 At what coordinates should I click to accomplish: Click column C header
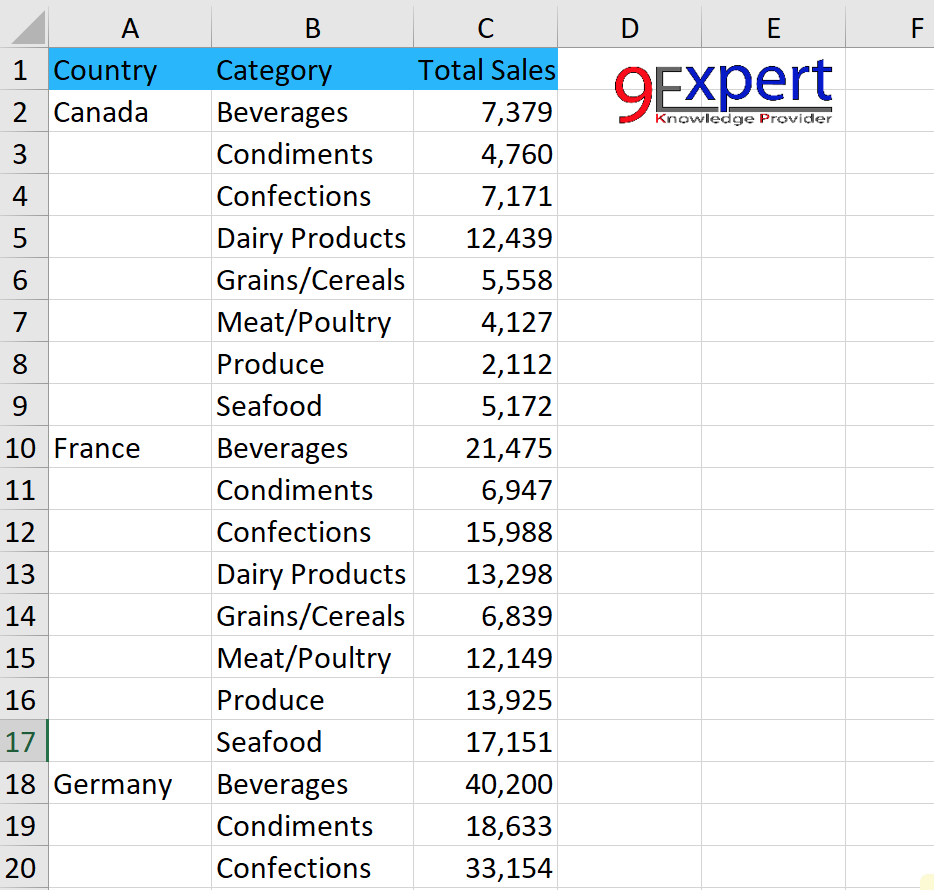tap(485, 28)
